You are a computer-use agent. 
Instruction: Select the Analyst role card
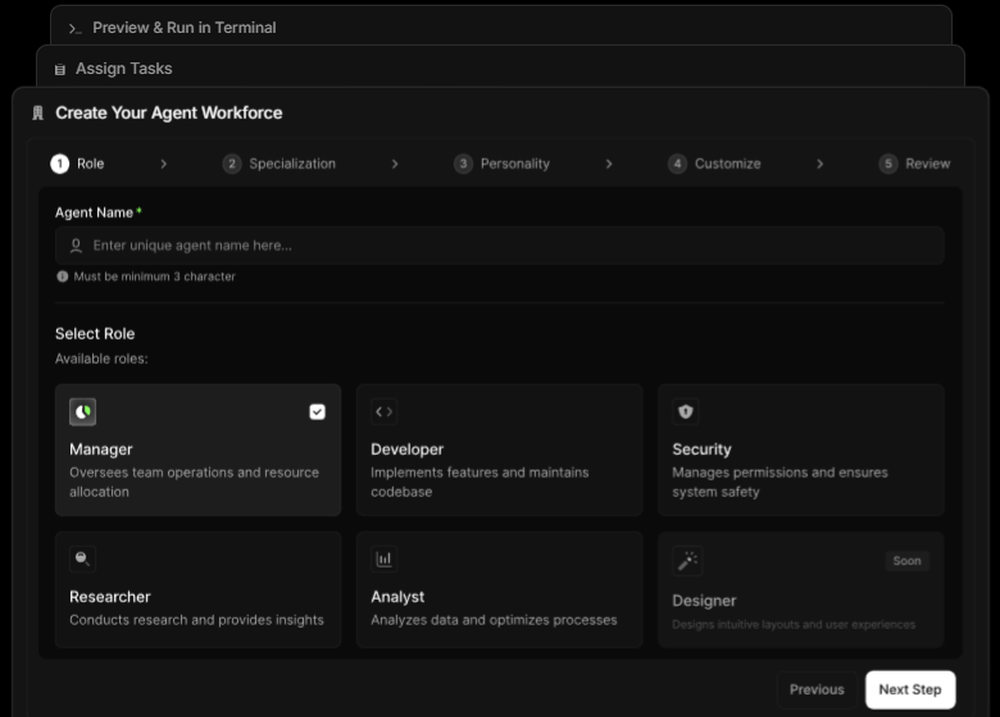[499, 590]
